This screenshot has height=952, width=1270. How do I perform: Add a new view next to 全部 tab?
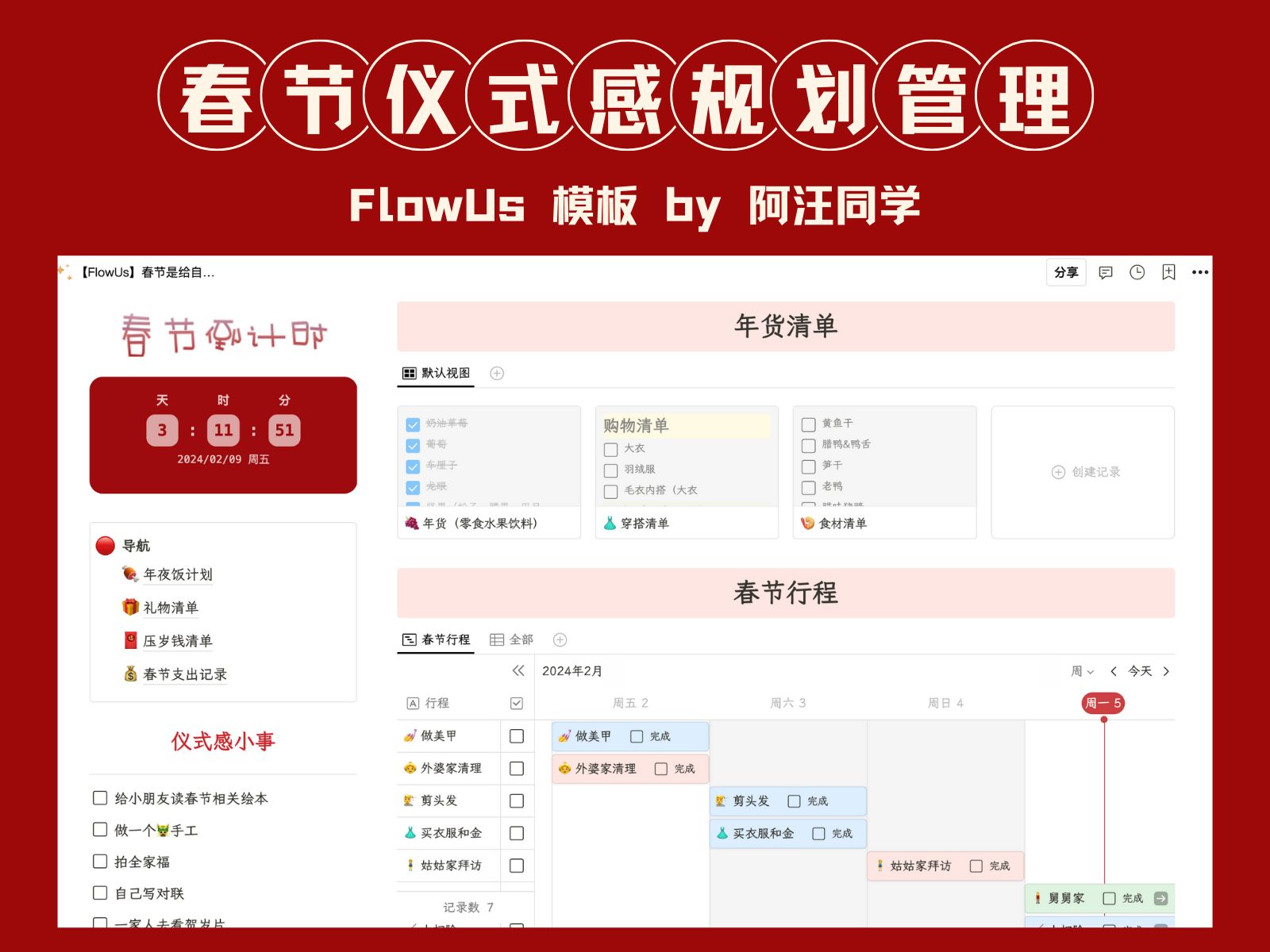coord(560,639)
